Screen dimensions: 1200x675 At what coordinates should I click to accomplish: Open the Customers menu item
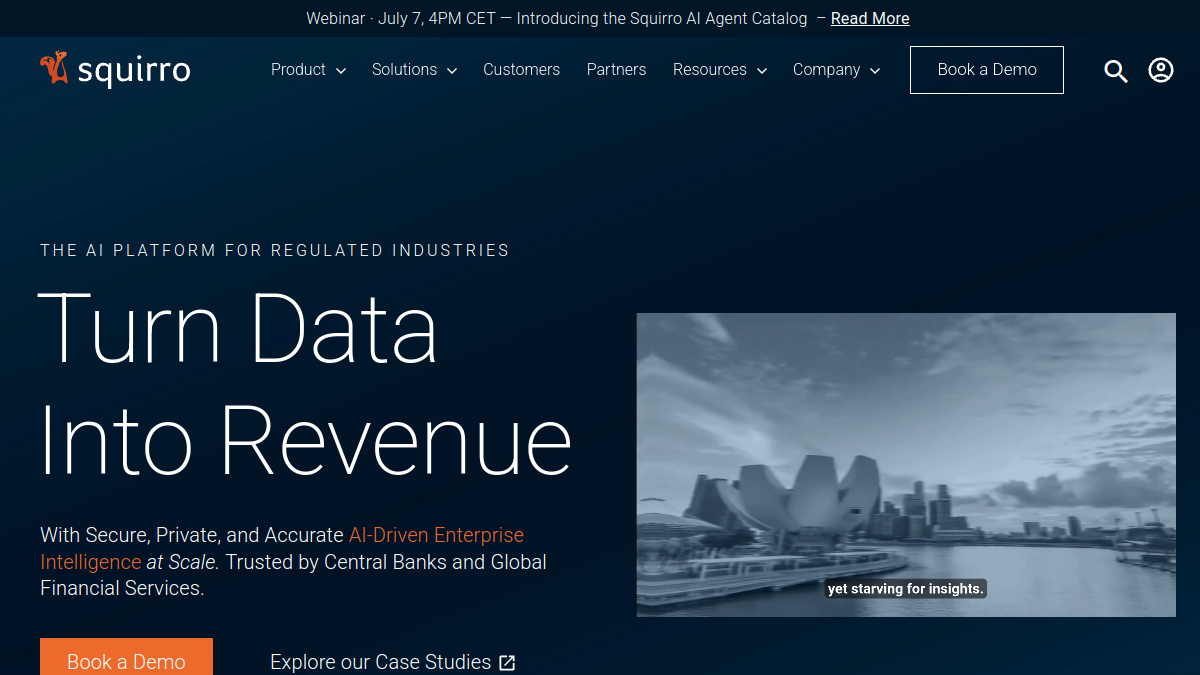point(521,70)
